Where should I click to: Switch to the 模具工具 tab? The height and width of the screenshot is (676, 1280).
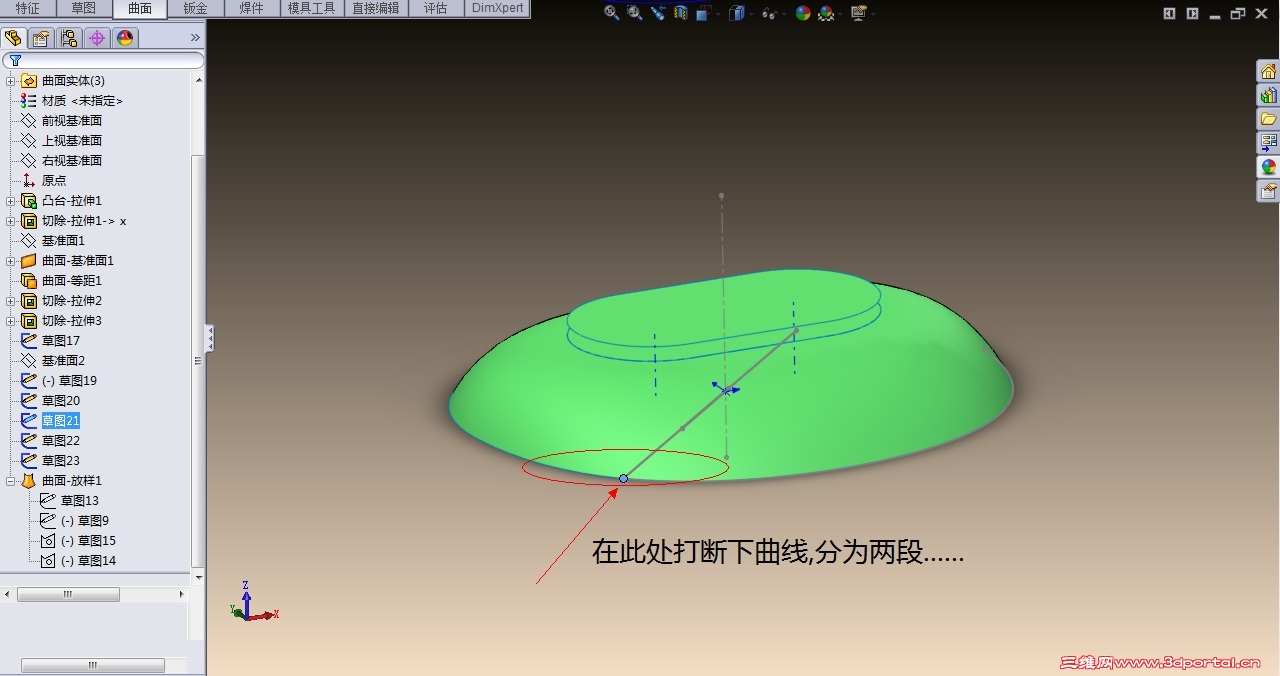[x=311, y=9]
